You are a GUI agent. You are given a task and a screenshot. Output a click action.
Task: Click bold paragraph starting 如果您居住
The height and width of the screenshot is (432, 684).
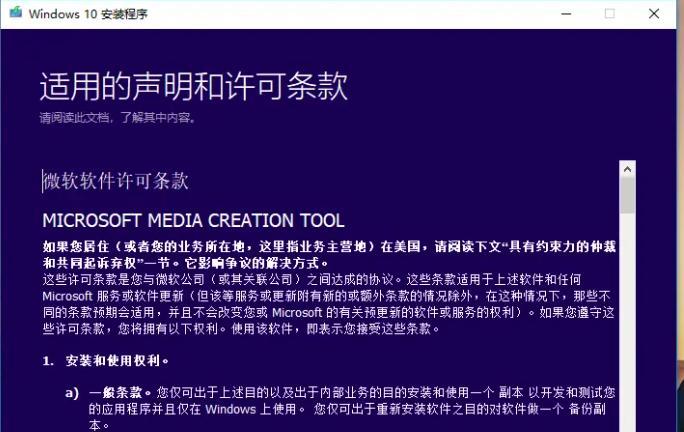(329, 255)
